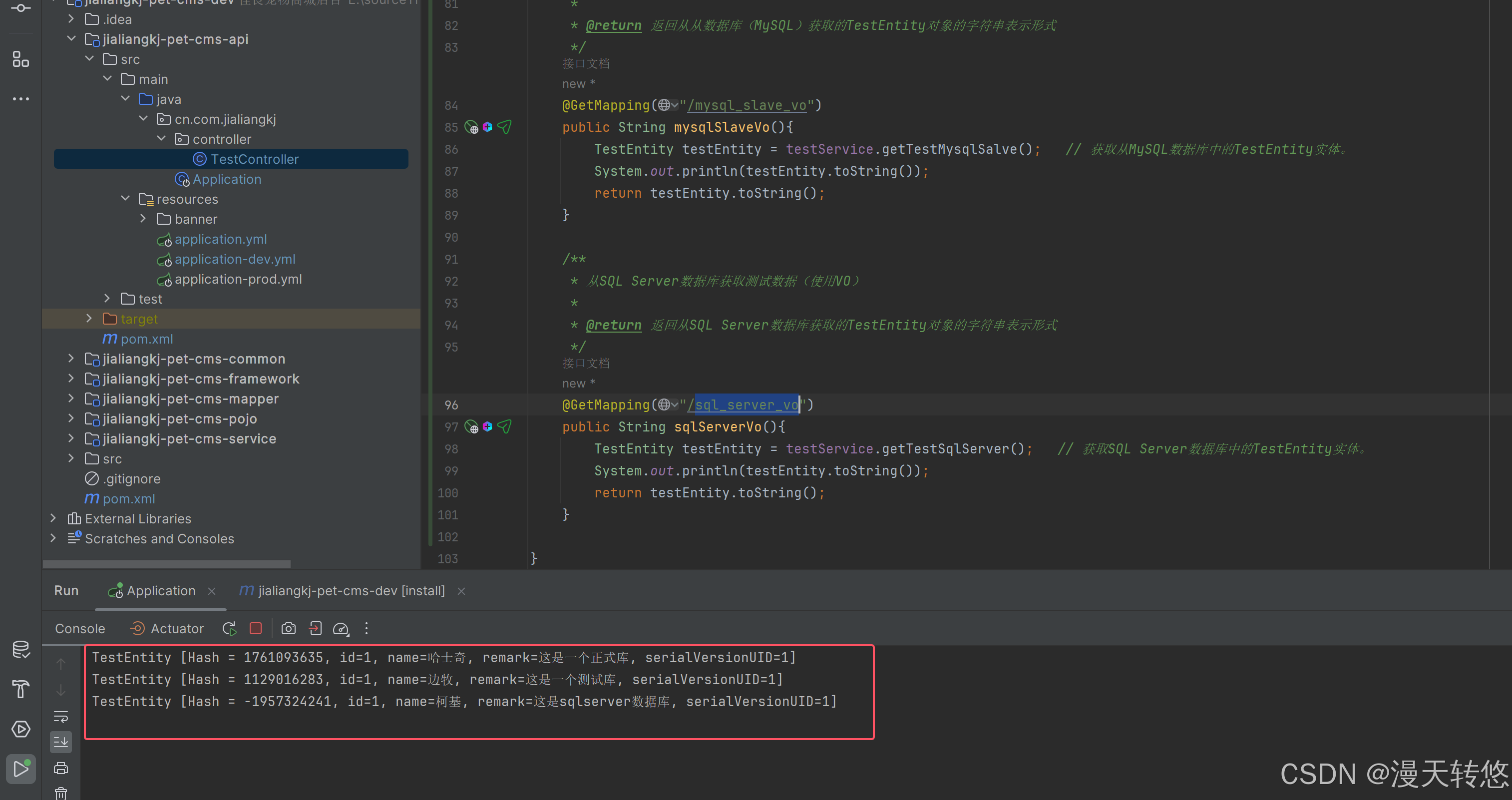Screen dimensions: 1512x800
Task: Expand the jialiangkj-pet-cms-common module
Action: [x=71, y=359]
